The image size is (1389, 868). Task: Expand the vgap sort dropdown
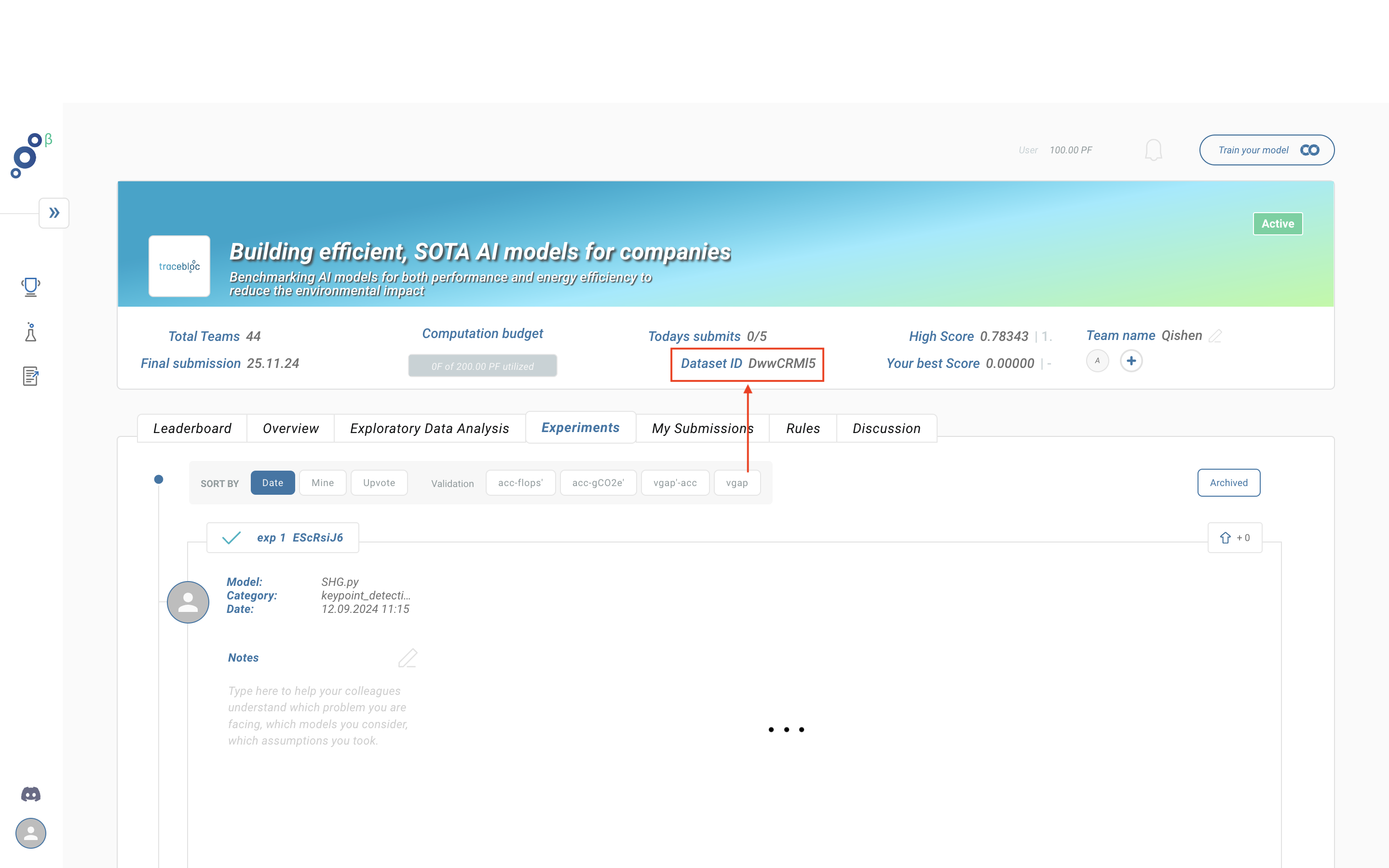737,483
